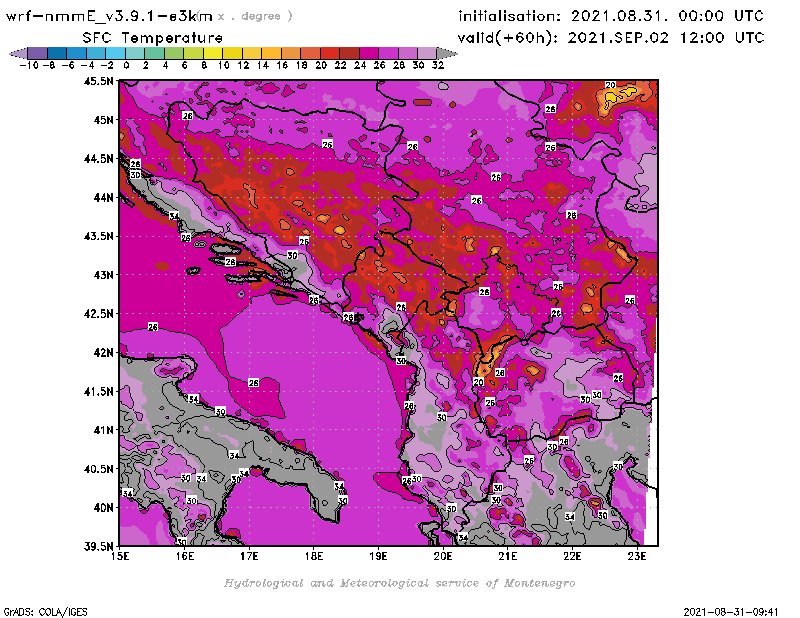Click the 15E longitude axis label
This screenshot has height=618, width=800.
pyautogui.click(x=120, y=556)
